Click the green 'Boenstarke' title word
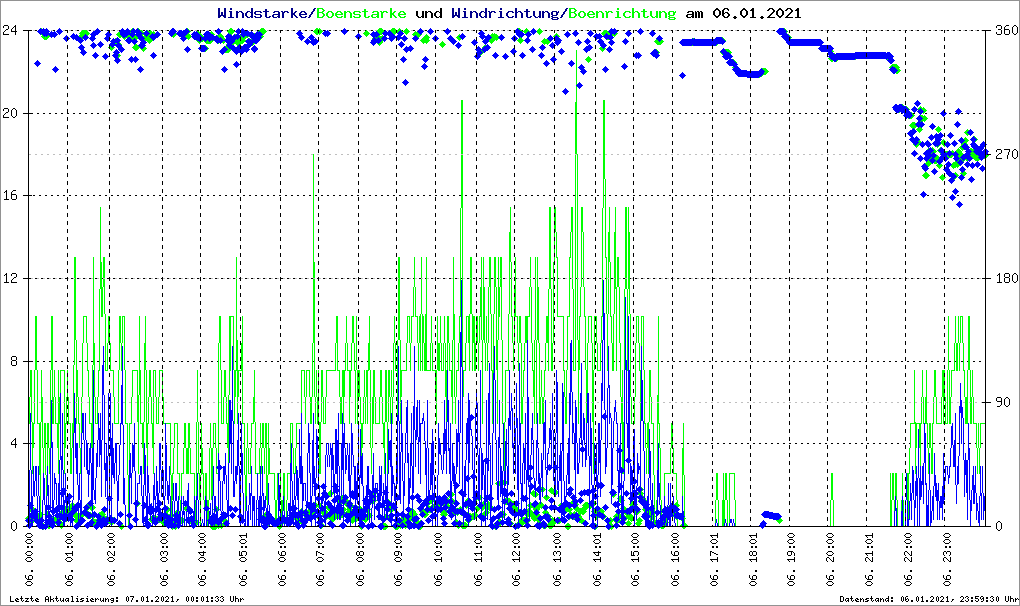 point(361,13)
